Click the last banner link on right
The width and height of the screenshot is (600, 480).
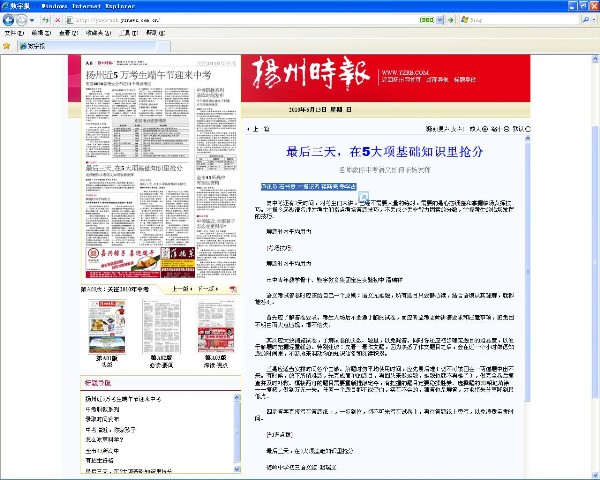coord(465,80)
